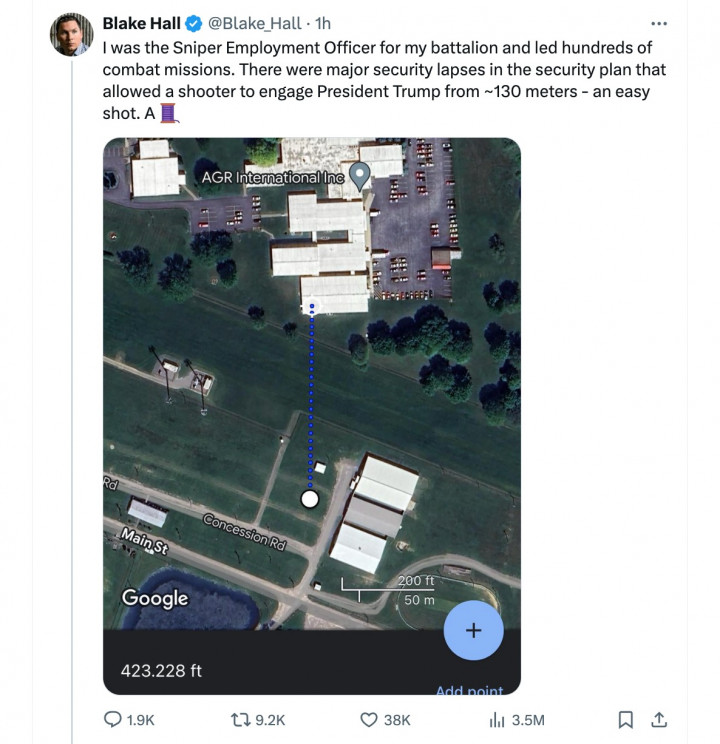This screenshot has height=744, width=720.
Task: Click the Add point label
Action: [x=469, y=689]
